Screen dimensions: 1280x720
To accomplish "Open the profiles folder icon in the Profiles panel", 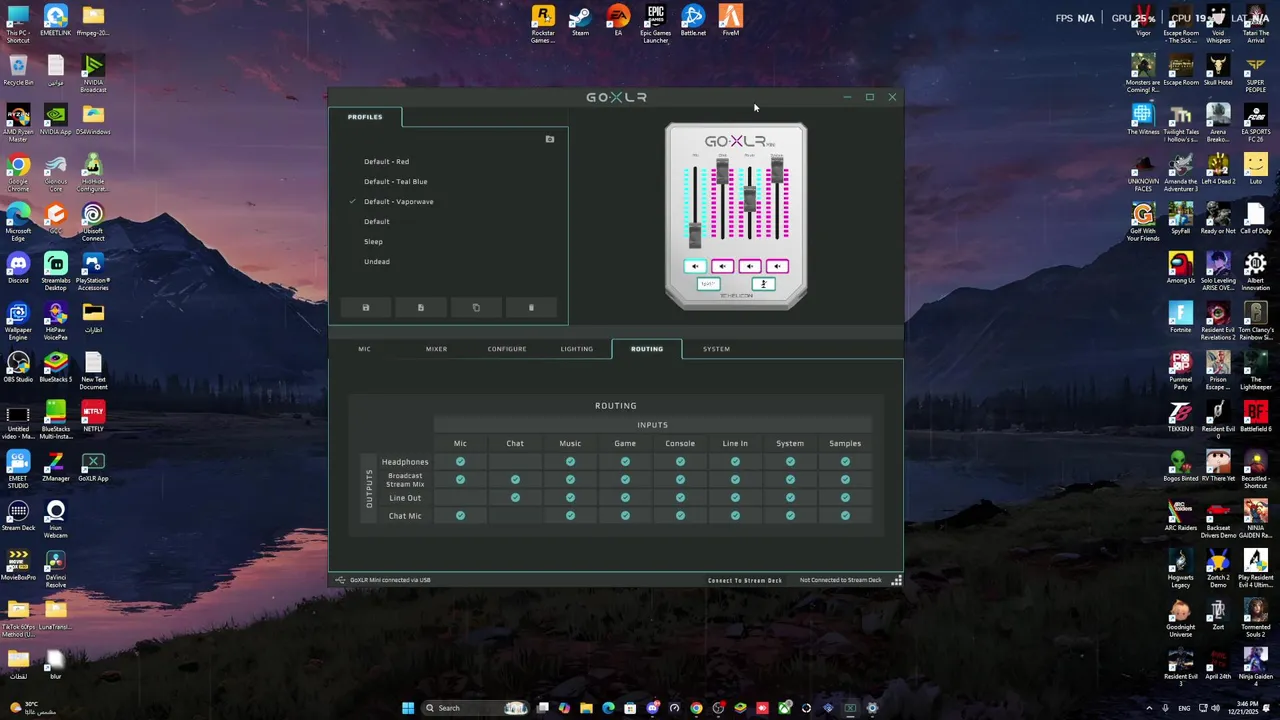I will coord(550,139).
